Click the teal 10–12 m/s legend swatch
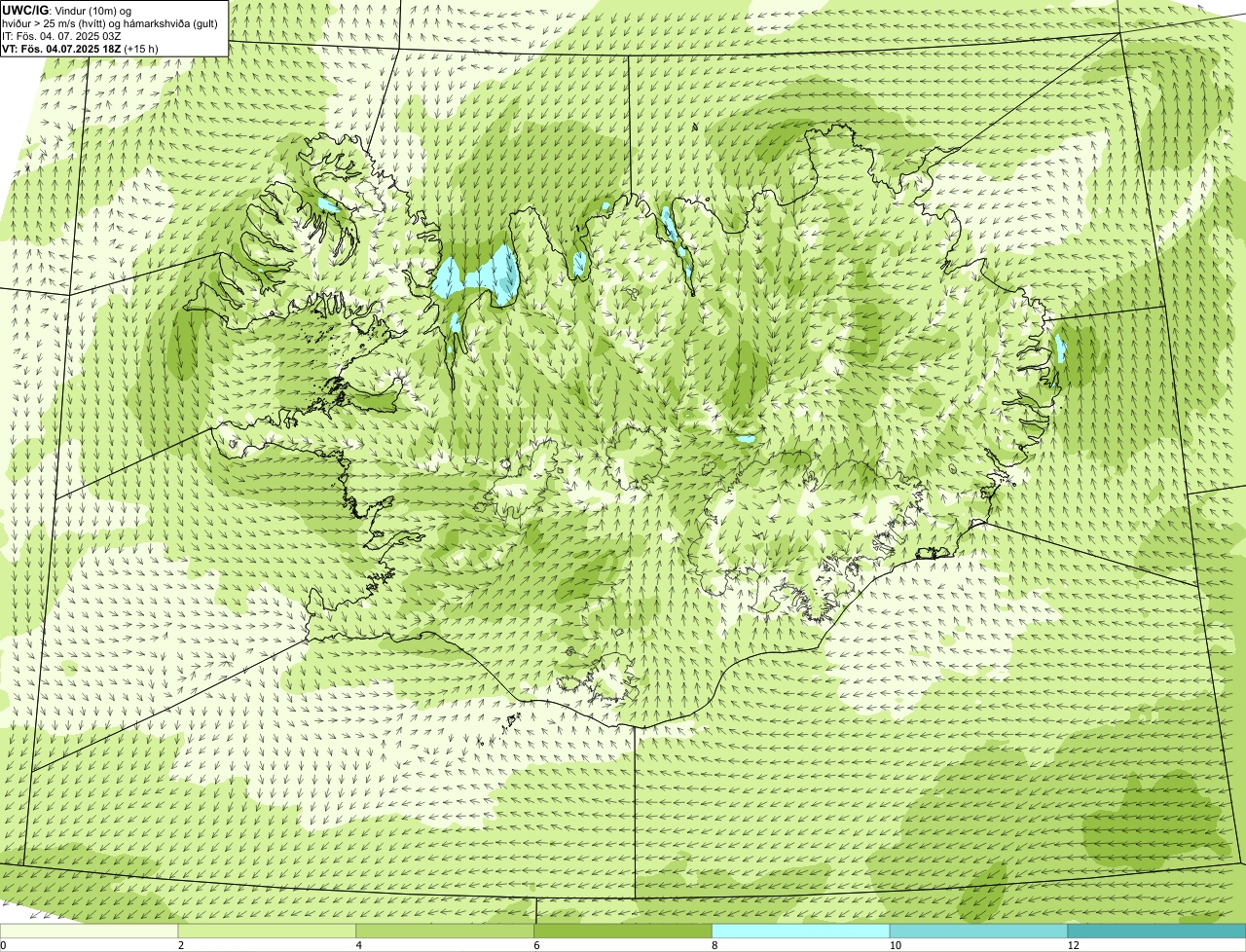The image size is (1246, 952). click(x=979, y=931)
